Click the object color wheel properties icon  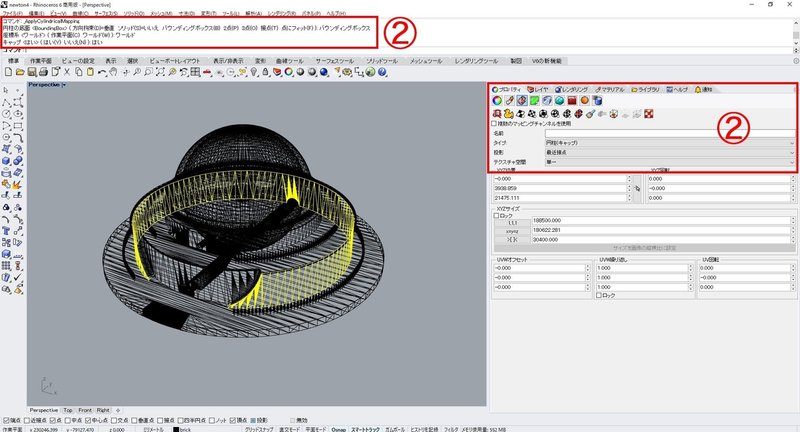coord(497,100)
